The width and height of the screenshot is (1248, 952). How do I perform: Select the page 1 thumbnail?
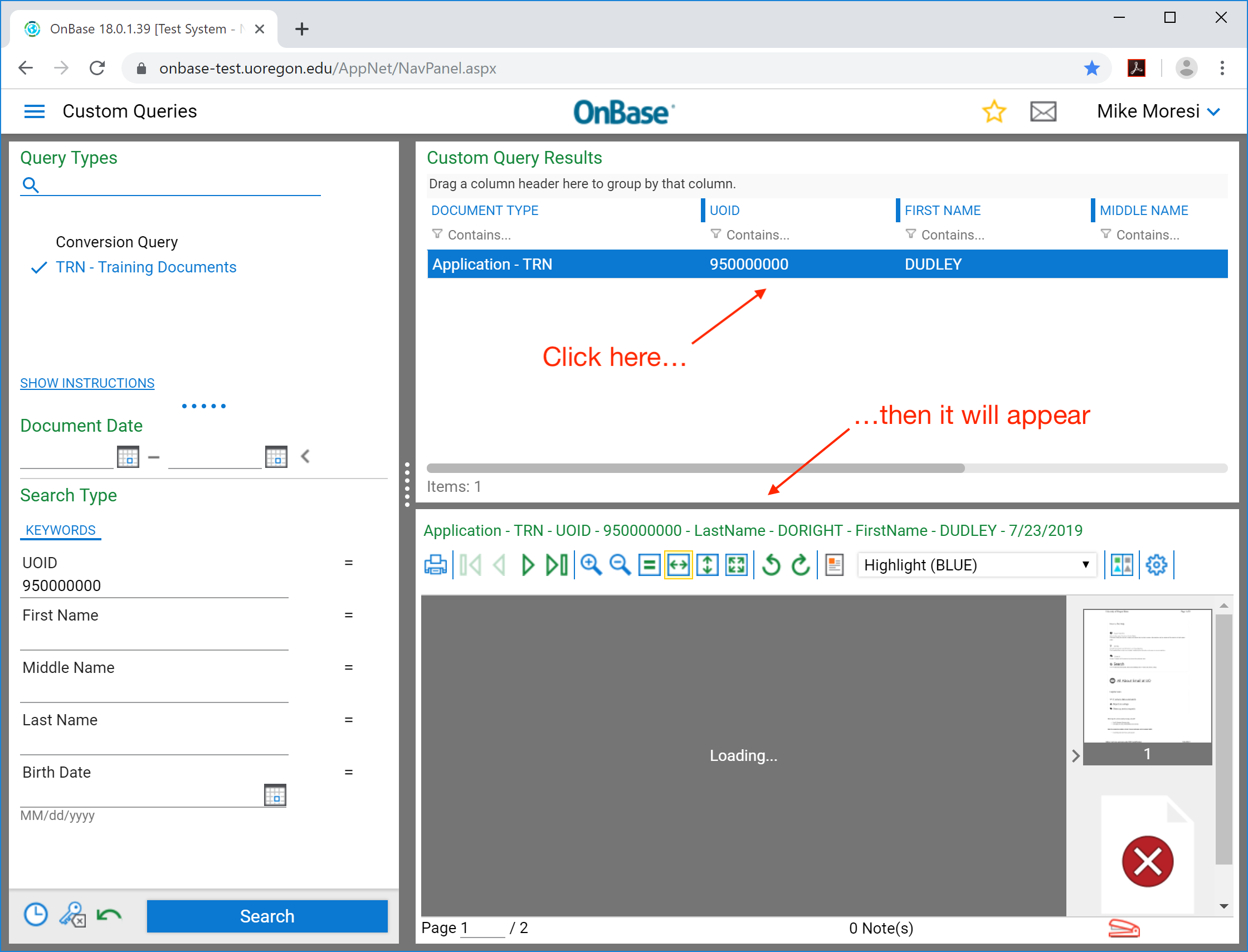pyautogui.click(x=1147, y=686)
